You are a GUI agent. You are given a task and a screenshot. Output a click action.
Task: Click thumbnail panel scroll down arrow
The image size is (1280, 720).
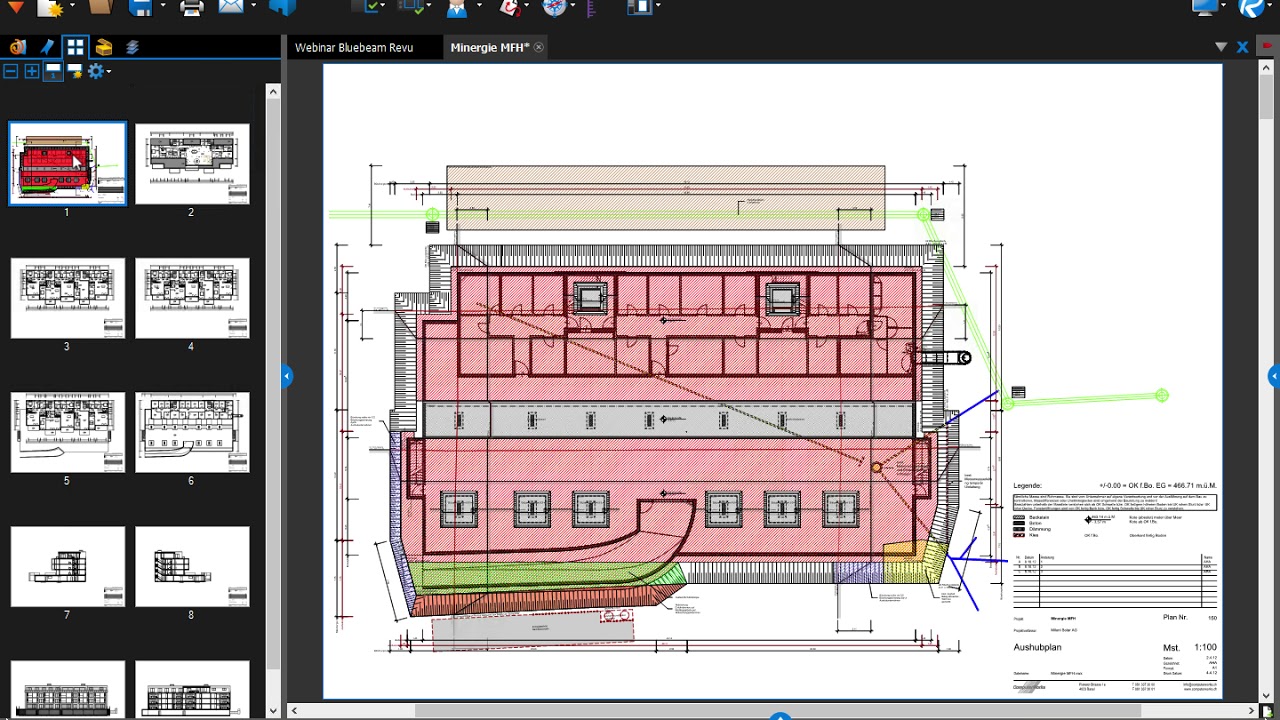[x=273, y=711]
